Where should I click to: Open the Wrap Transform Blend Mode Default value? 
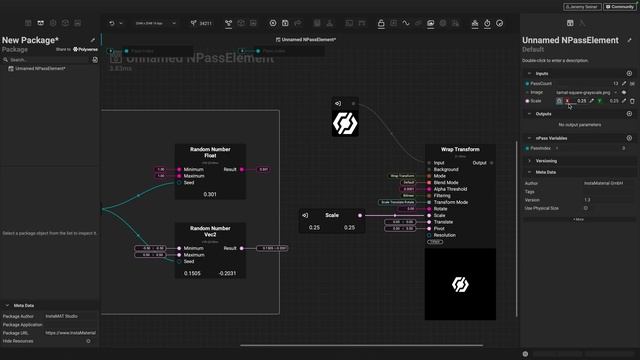(x=408, y=182)
